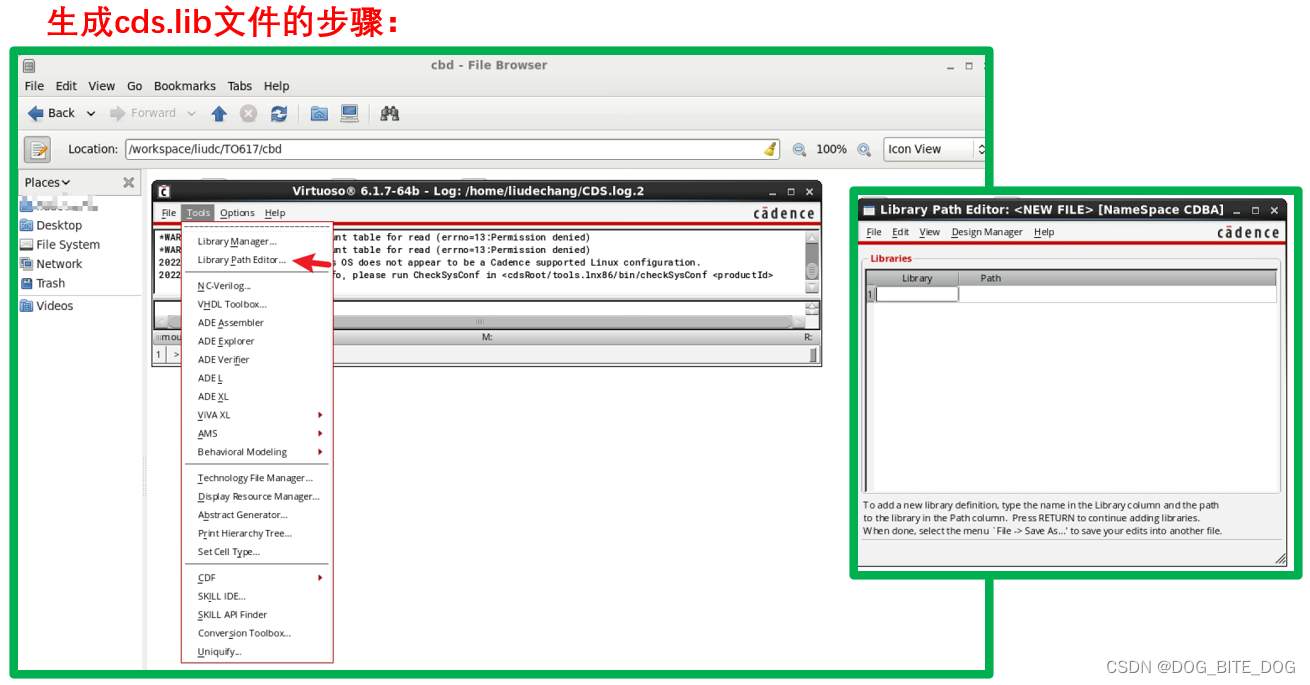Open SKILL IDE... from Tools menu
The image size is (1310, 685).
click(221, 596)
